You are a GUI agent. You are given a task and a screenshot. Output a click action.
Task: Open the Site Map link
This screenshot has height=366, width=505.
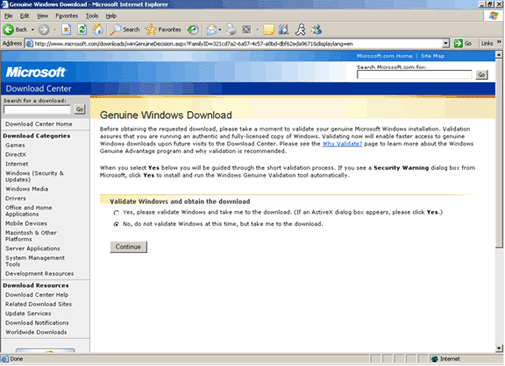coord(432,56)
